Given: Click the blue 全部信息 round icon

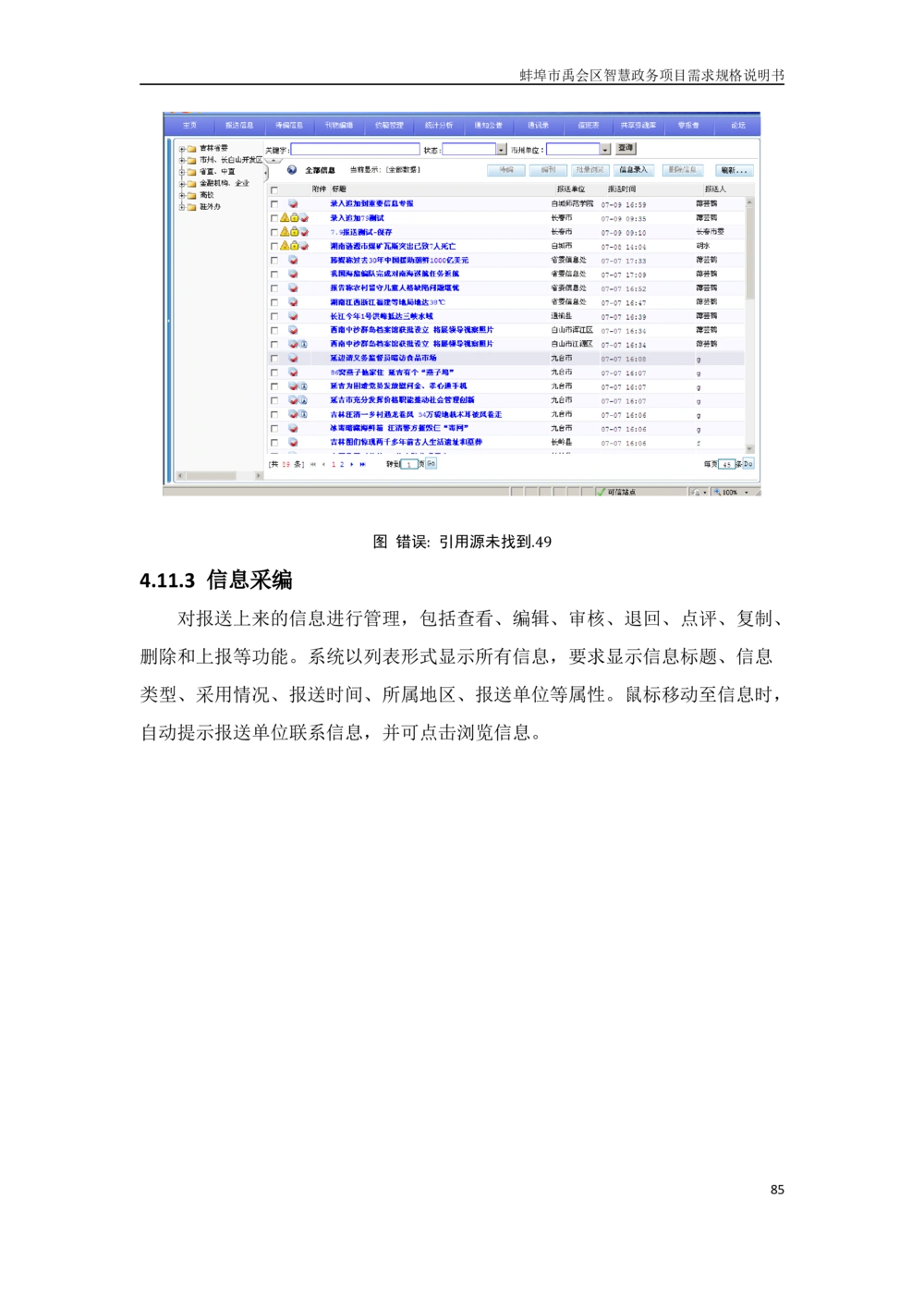Looking at the screenshot, I should coord(292,170).
